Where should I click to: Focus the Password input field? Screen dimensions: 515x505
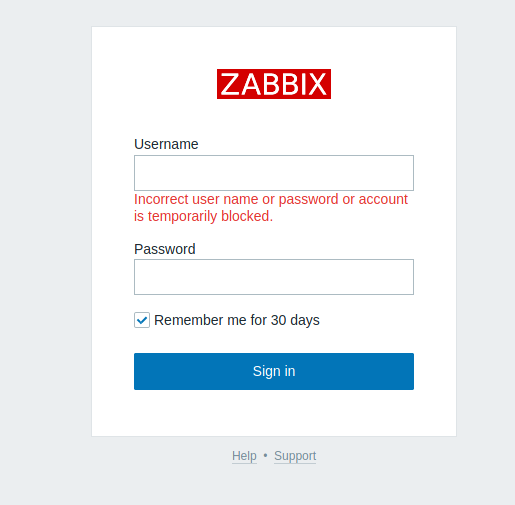click(x=274, y=277)
